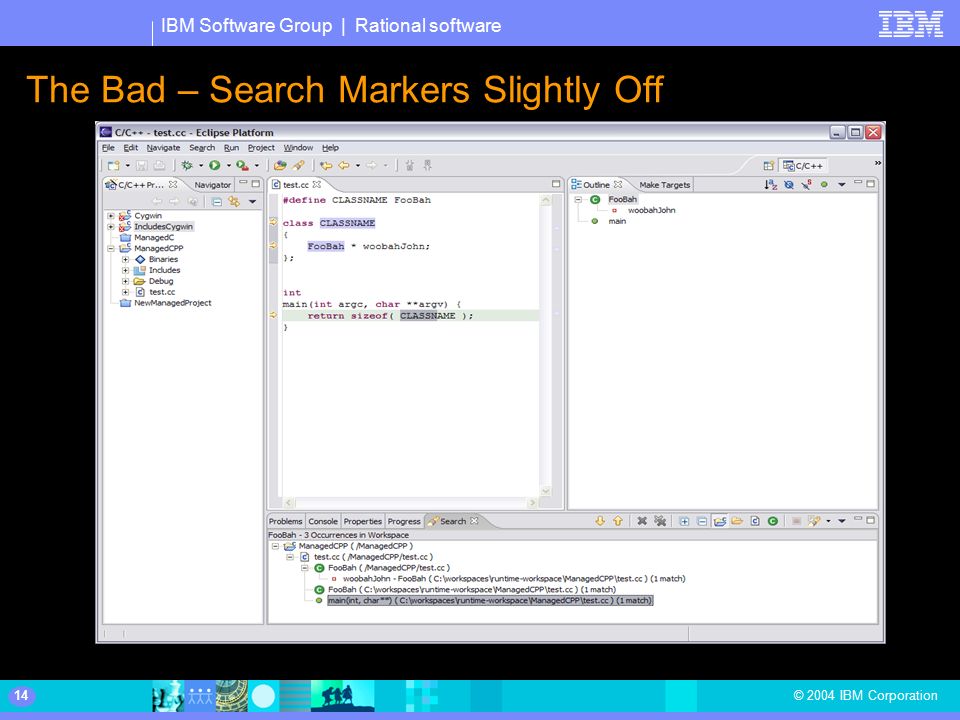Image resolution: width=960 pixels, height=720 pixels.
Task: Switch to the Properties tab
Action: click(x=362, y=522)
